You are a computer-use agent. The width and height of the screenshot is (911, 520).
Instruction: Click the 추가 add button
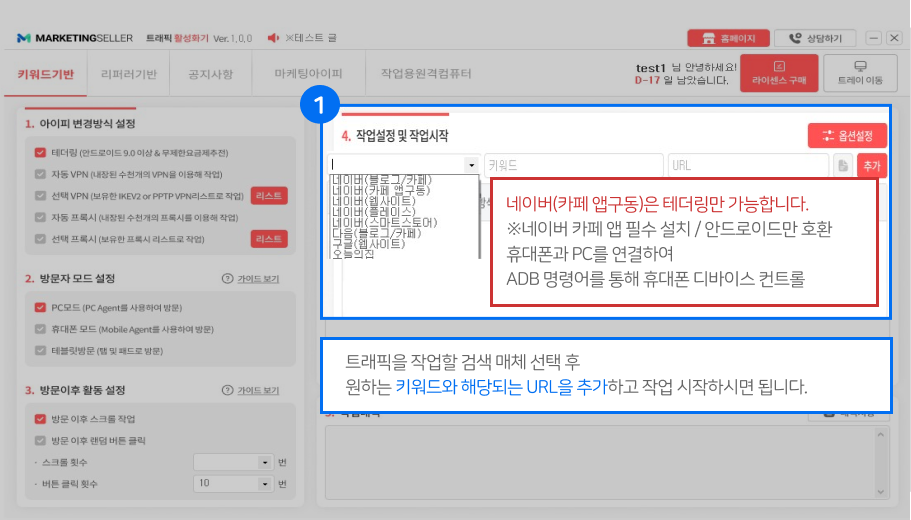click(871, 166)
